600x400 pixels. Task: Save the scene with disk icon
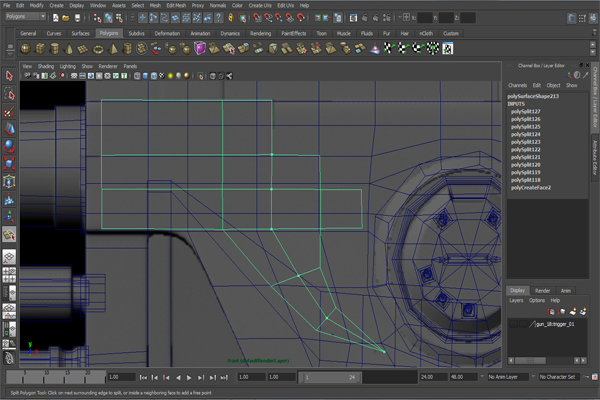pos(77,18)
